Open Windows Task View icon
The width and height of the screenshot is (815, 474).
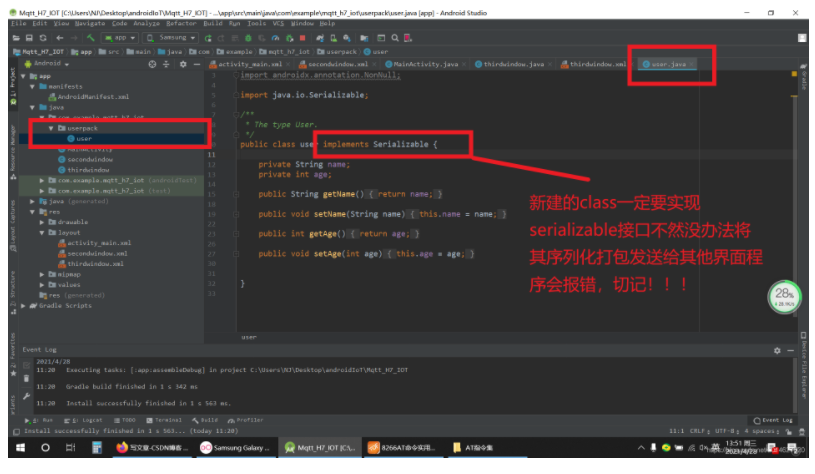[70, 447]
